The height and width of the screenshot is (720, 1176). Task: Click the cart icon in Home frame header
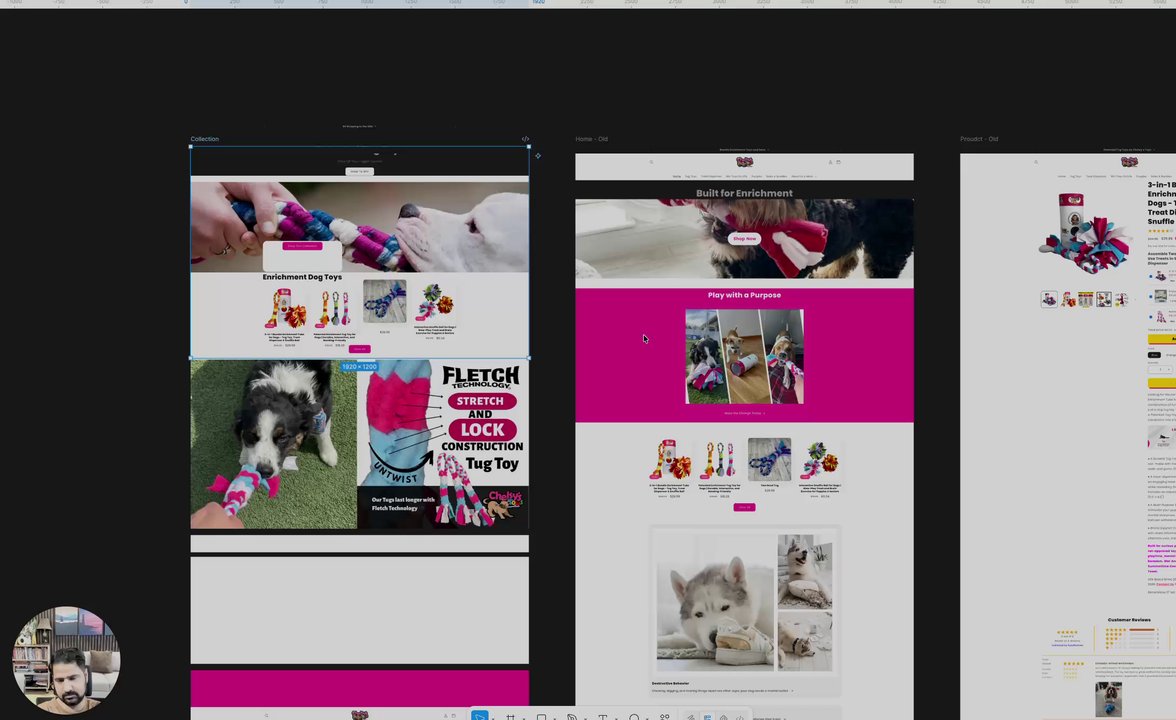pos(838,162)
